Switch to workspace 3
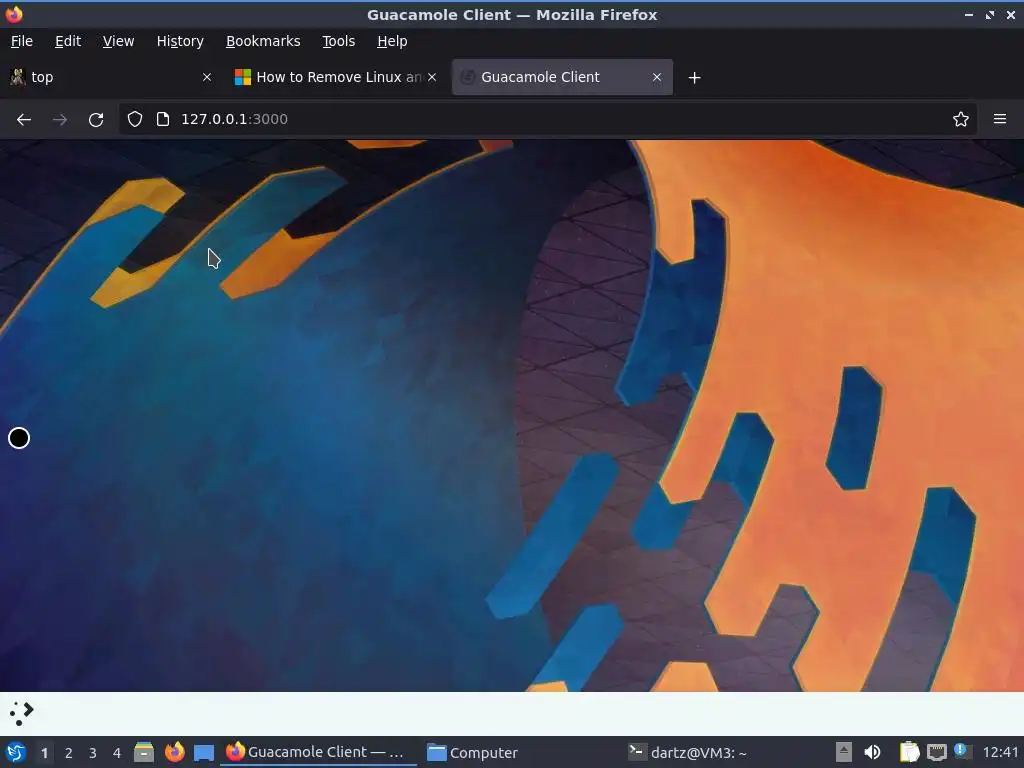 click(x=93, y=753)
